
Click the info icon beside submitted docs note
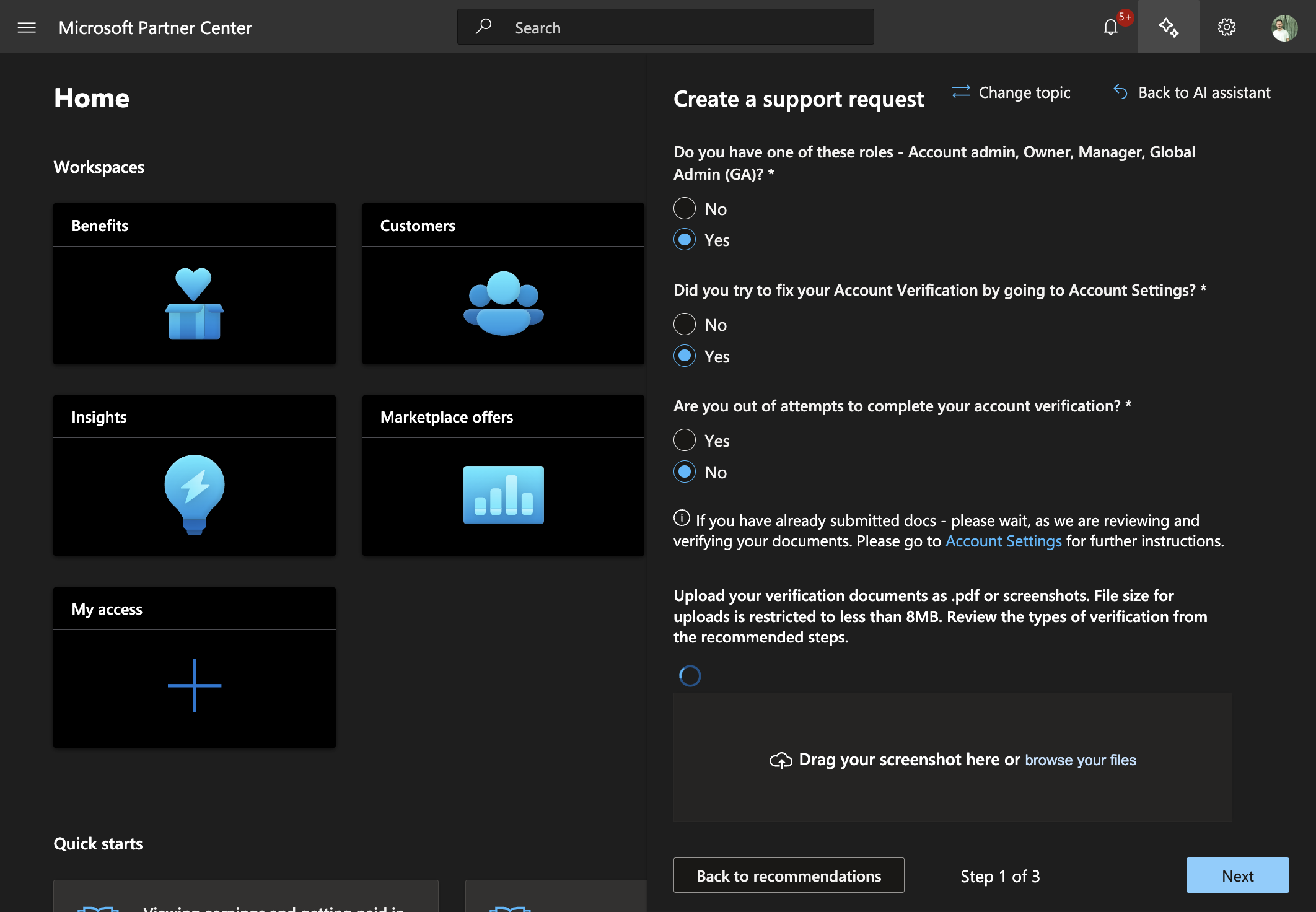682,518
